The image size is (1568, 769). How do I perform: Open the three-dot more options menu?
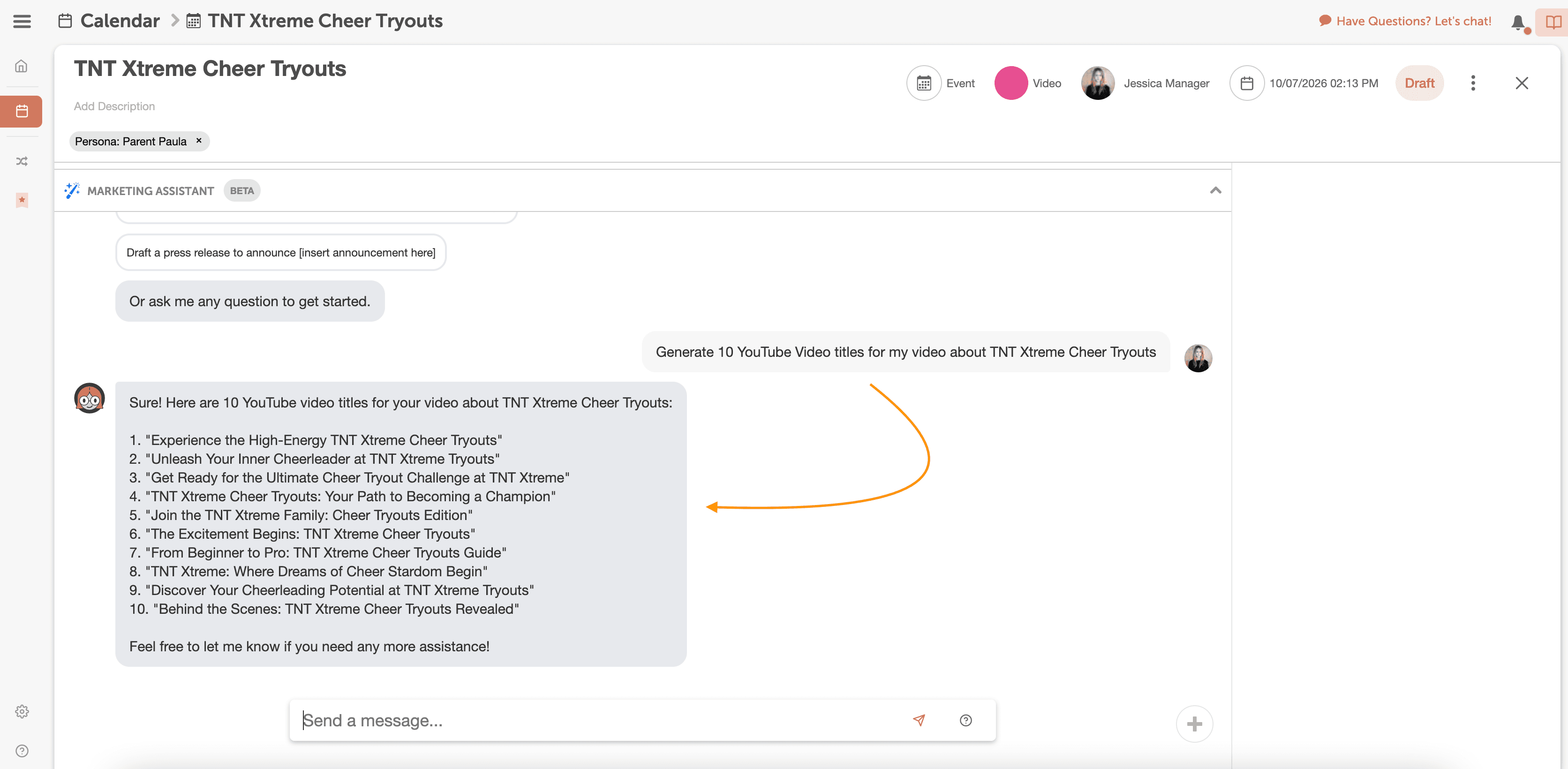1473,83
